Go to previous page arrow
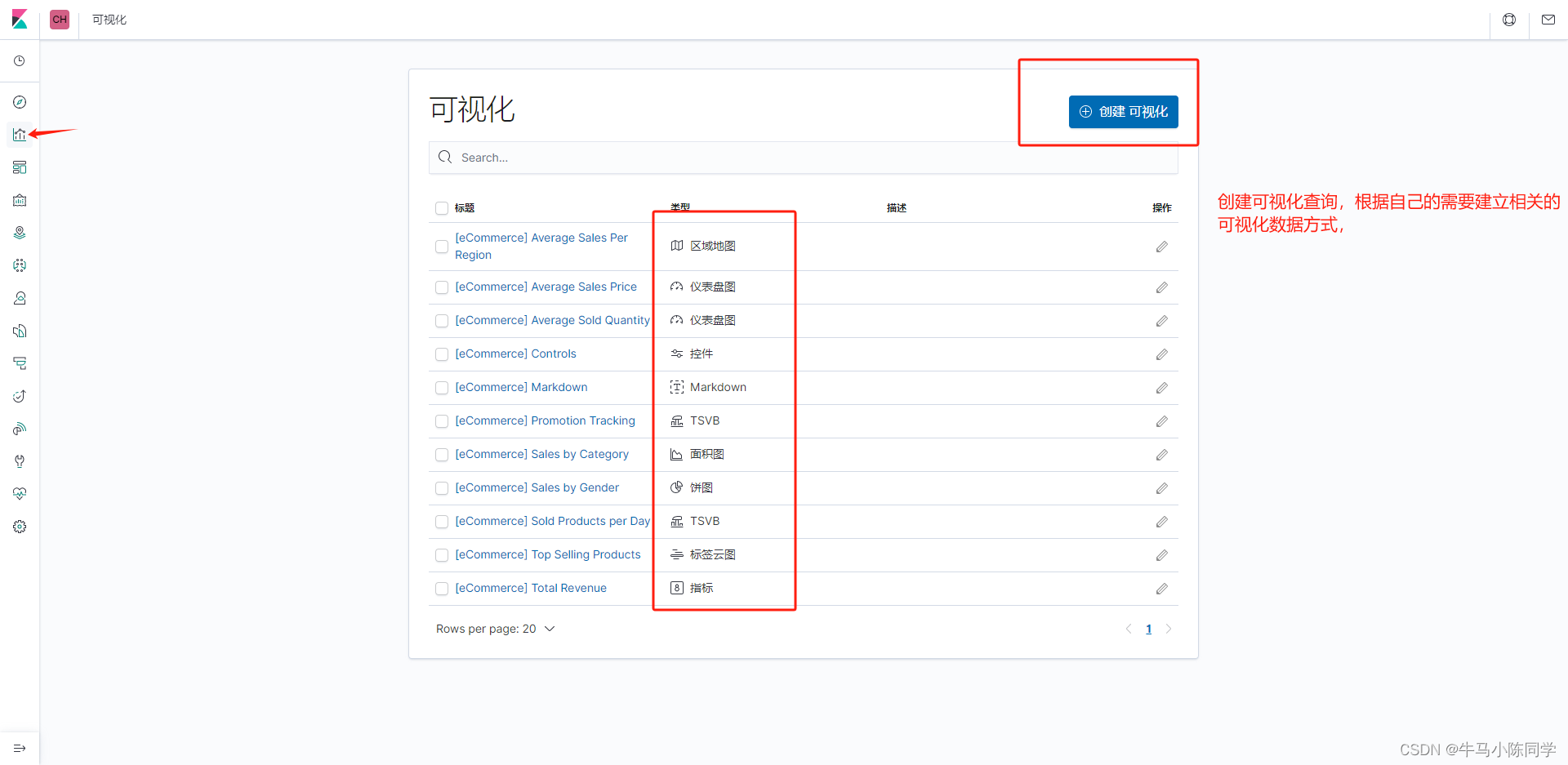This screenshot has width=1568, height=765. (1129, 629)
